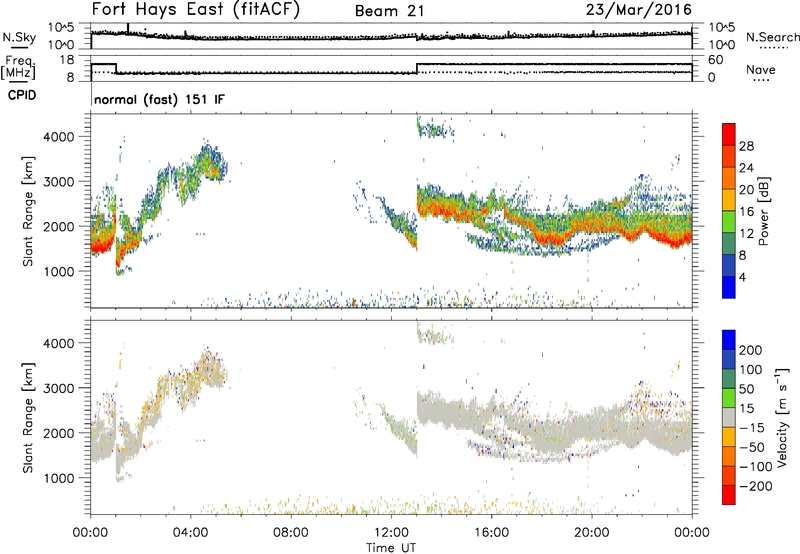Select the "28" tick label on the Power bar

746,146
